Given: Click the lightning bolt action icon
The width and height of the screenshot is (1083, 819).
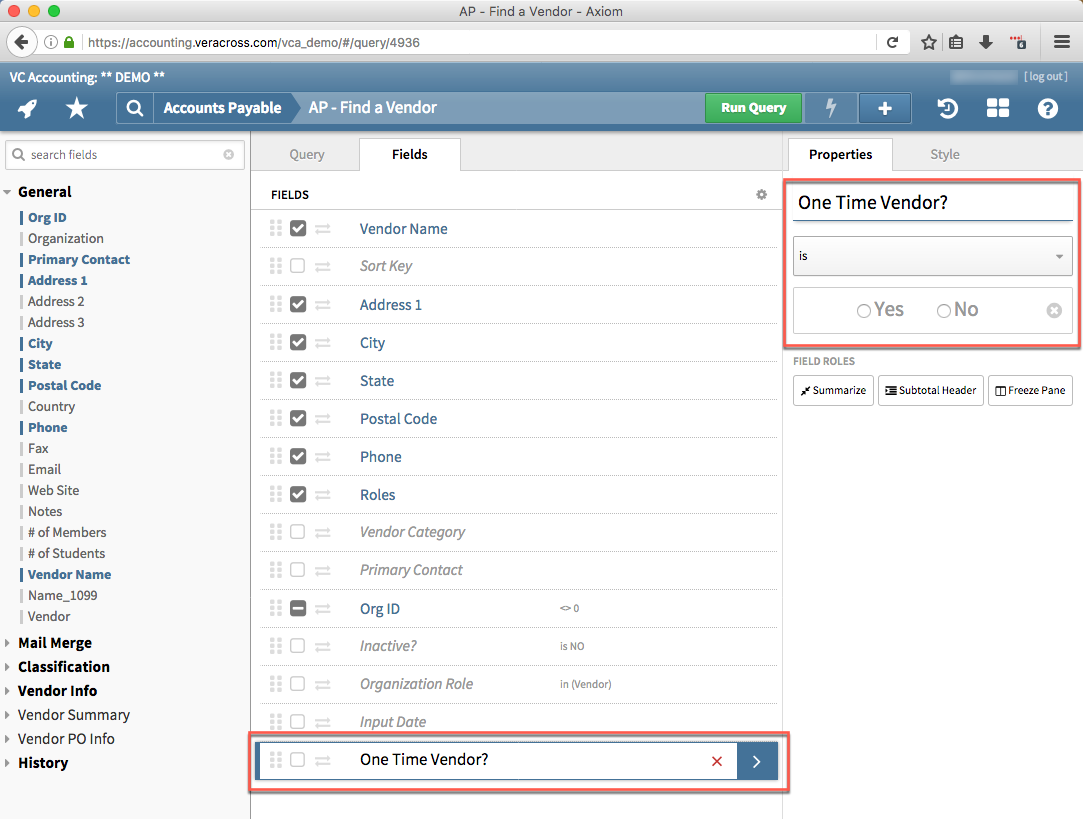Looking at the screenshot, I should (833, 108).
